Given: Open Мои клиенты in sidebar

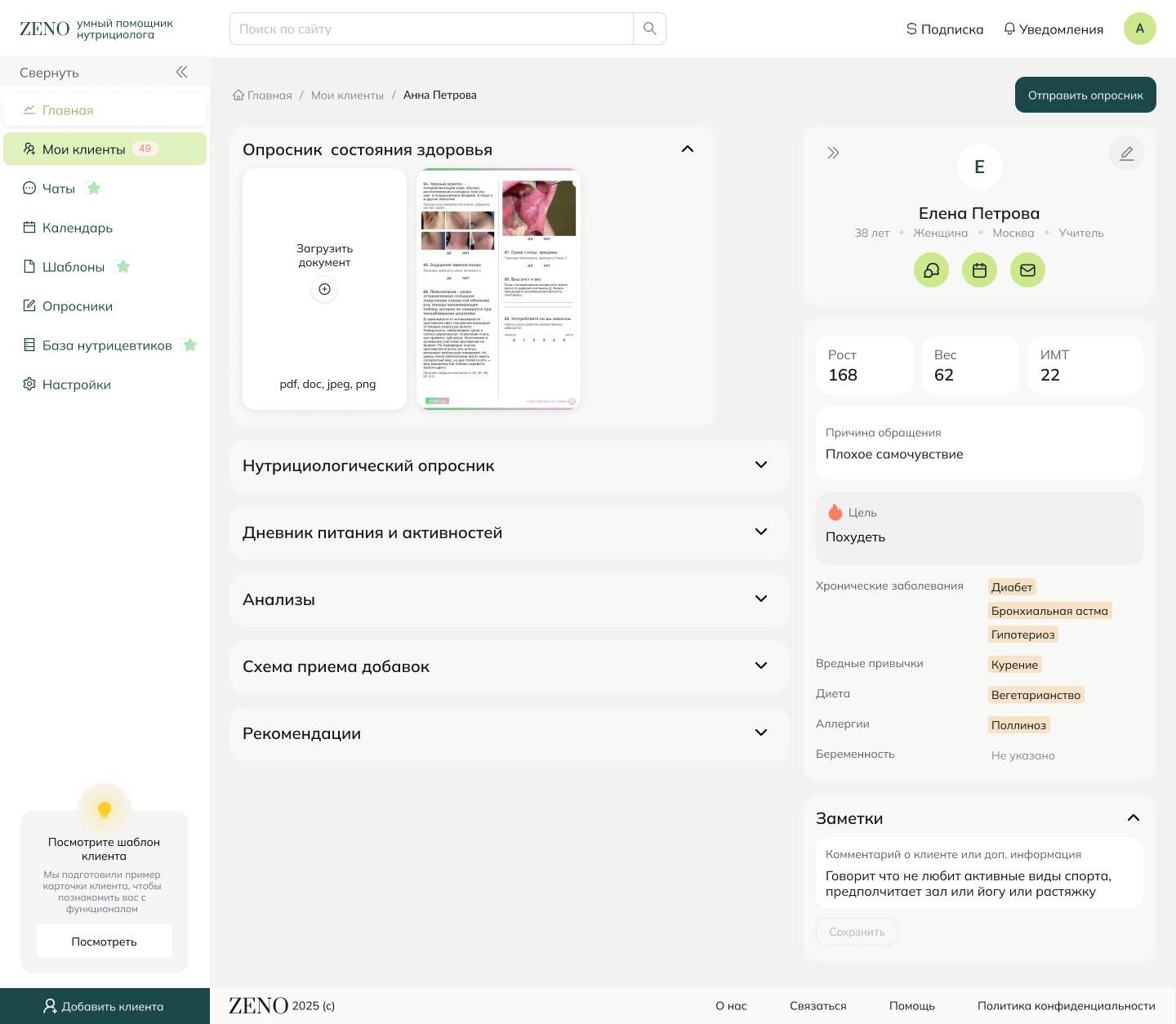Looking at the screenshot, I should [x=105, y=149].
